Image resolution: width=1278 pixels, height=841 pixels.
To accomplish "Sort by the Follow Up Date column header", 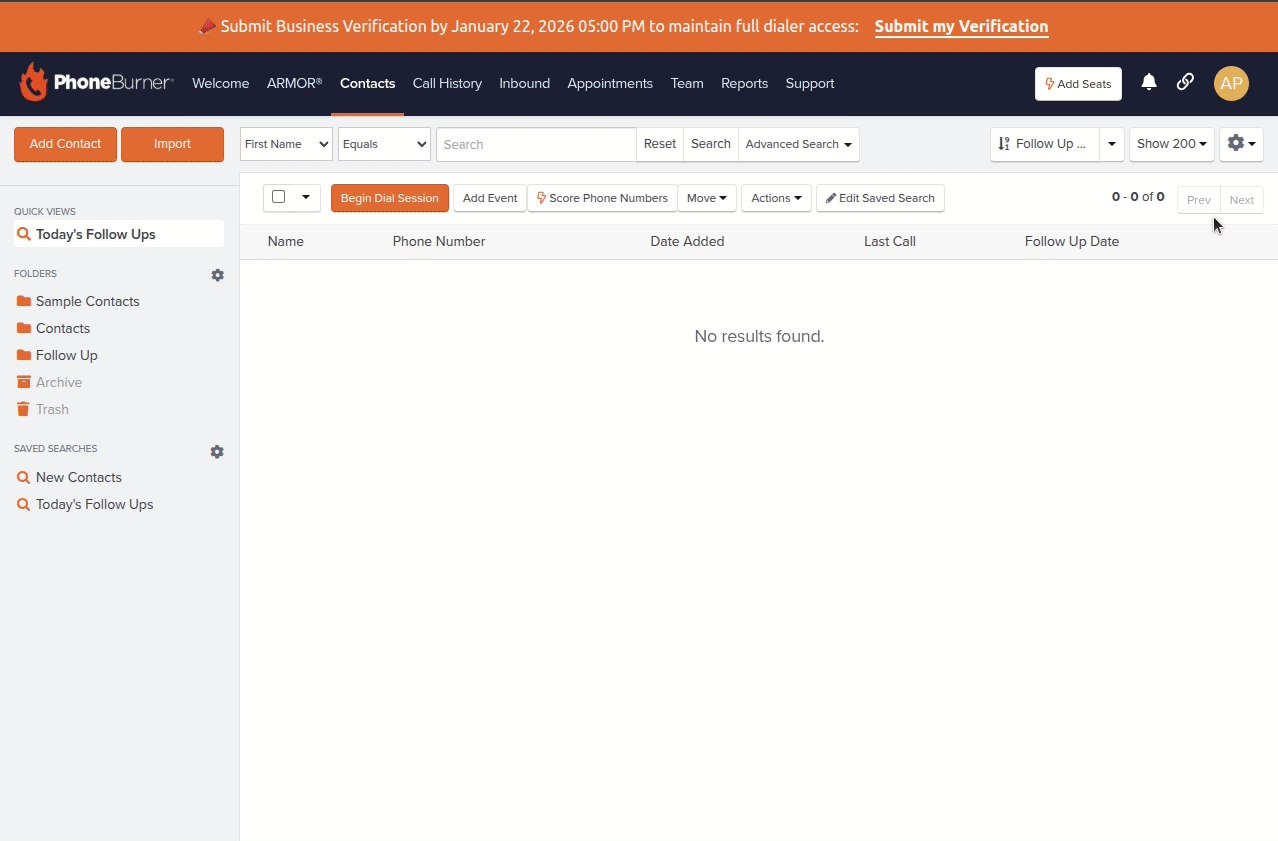I will 1072,241.
